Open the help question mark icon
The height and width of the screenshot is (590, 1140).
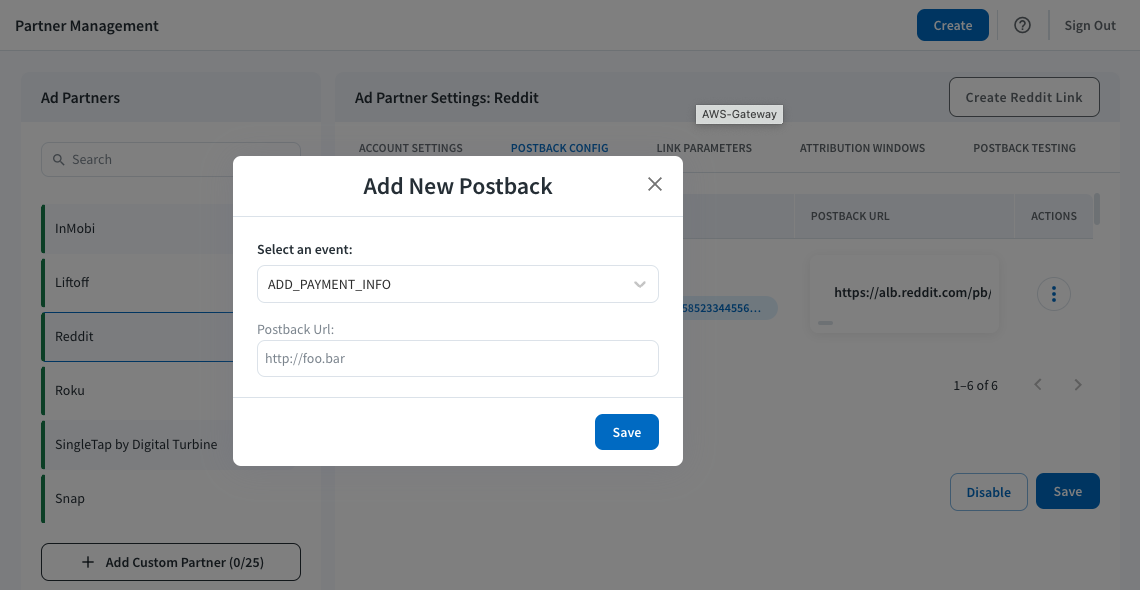coord(1022,25)
